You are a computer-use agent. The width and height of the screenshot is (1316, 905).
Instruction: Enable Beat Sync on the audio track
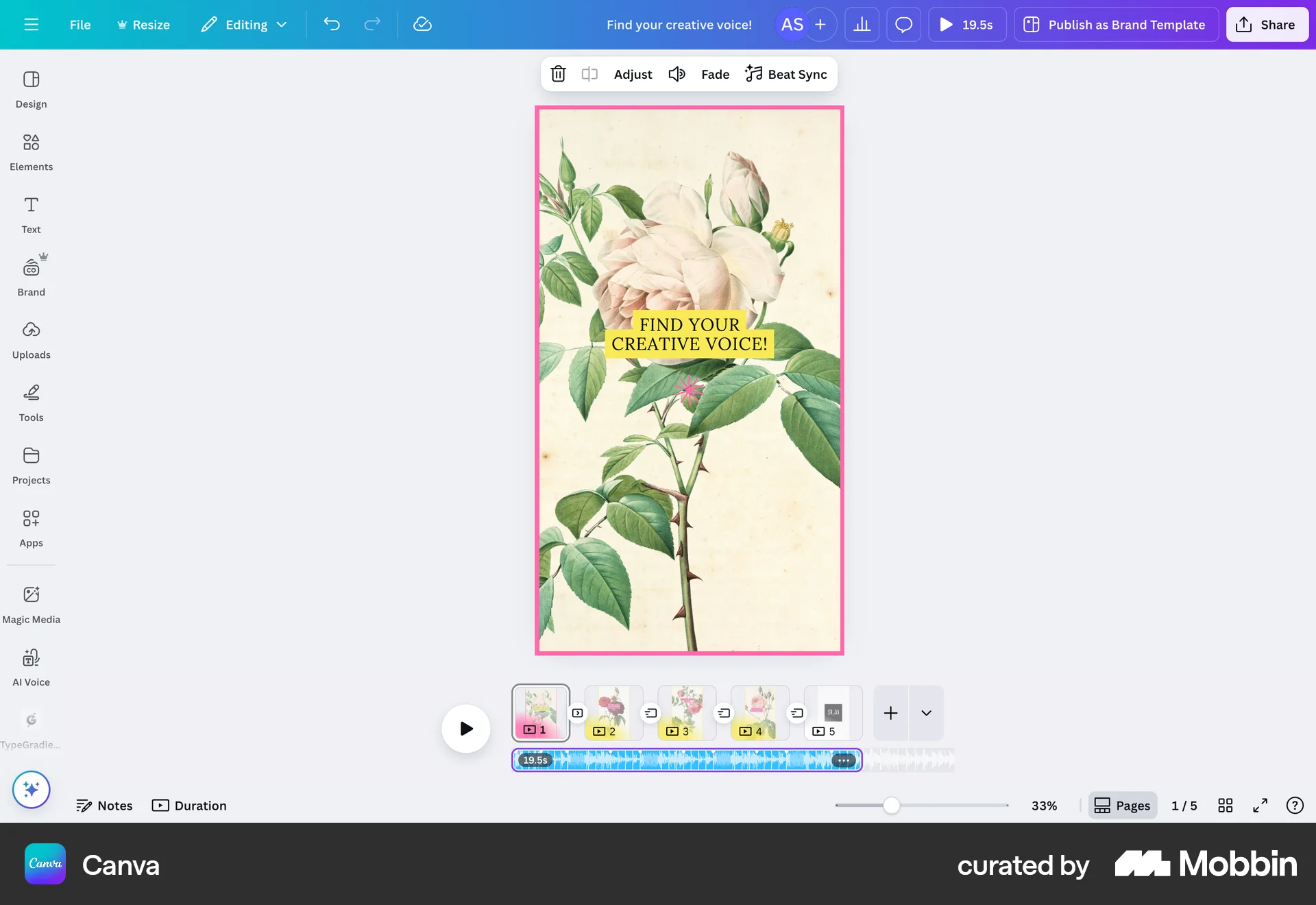pyautogui.click(x=785, y=74)
